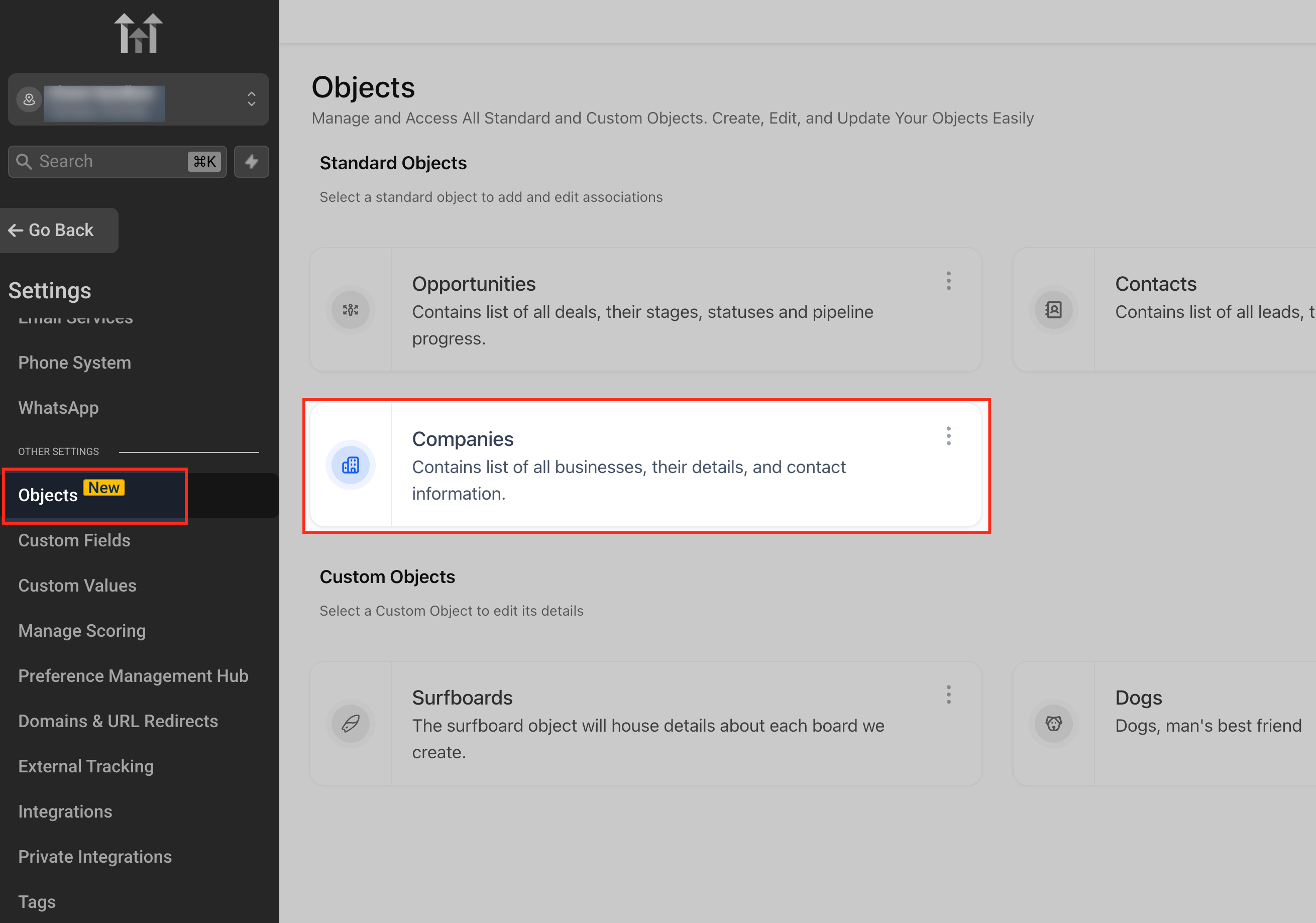The width and height of the screenshot is (1316, 923).
Task: Click the Surfboards object icon
Action: pos(350,724)
